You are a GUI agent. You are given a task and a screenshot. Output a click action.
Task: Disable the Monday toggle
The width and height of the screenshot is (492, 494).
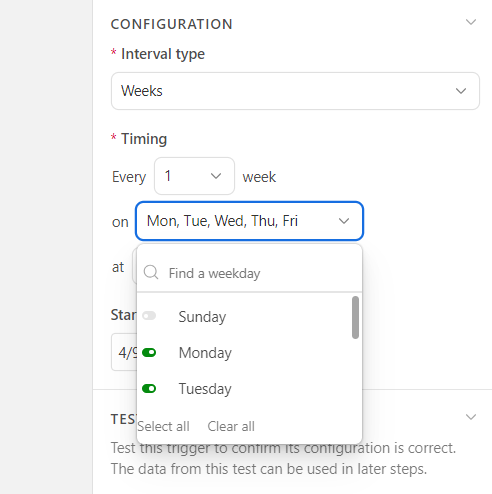click(x=149, y=352)
